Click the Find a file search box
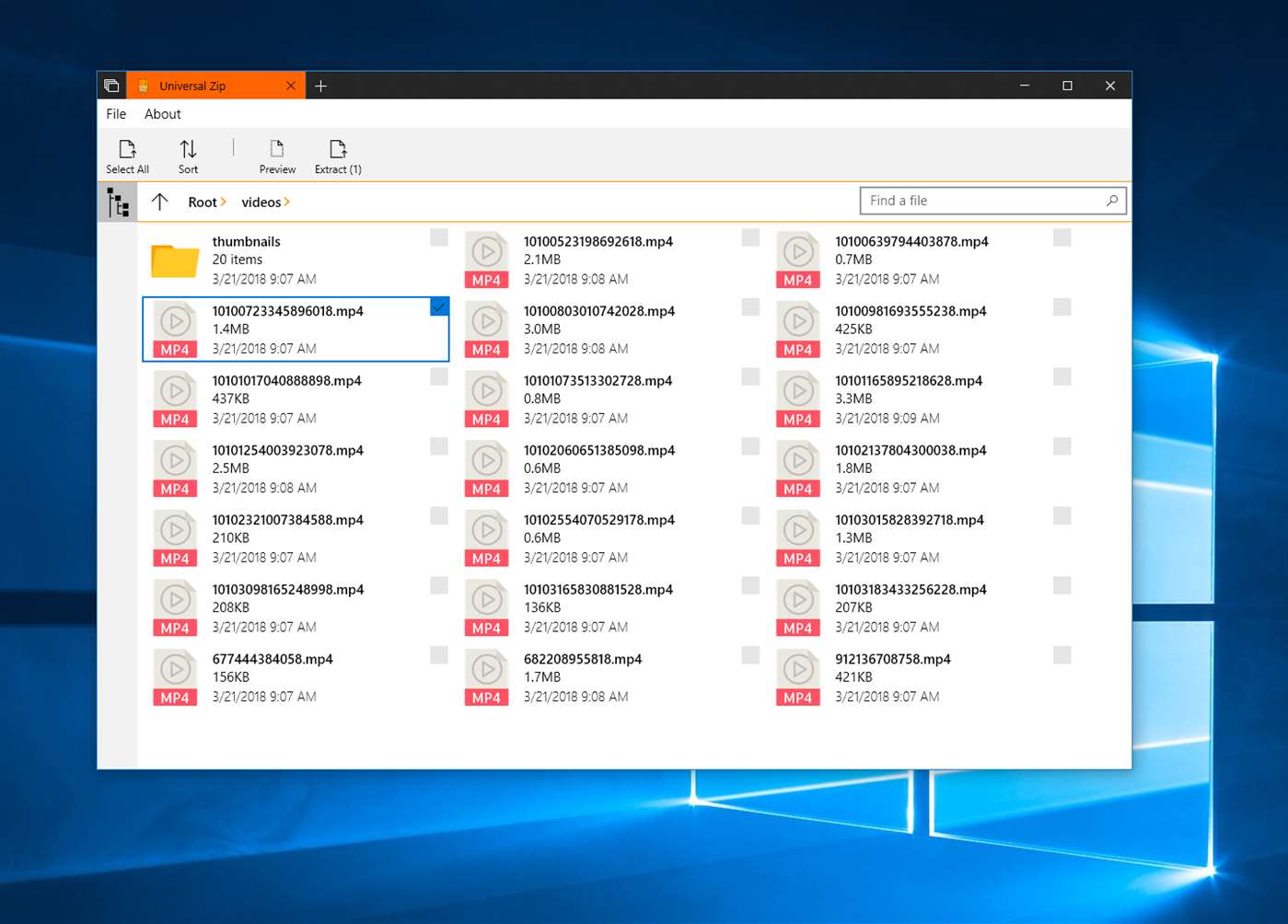 [992, 201]
